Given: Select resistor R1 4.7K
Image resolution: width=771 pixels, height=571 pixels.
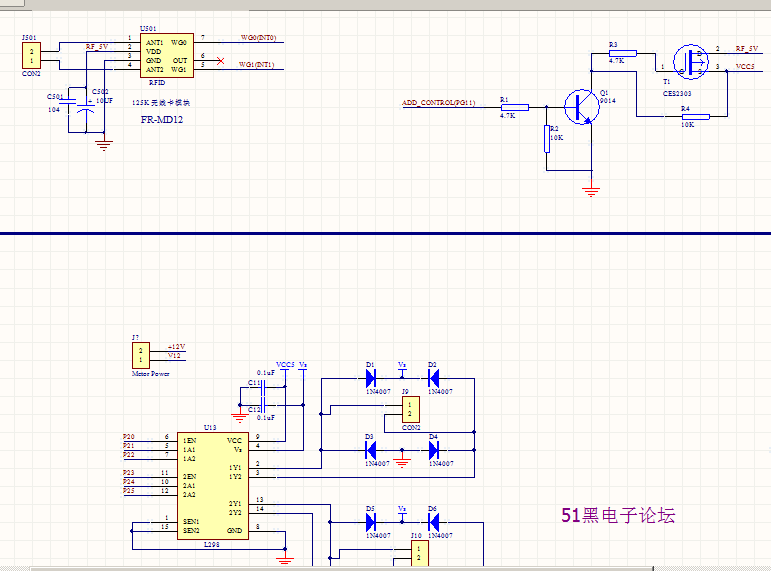Looking at the screenshot, I should (515, 107).
